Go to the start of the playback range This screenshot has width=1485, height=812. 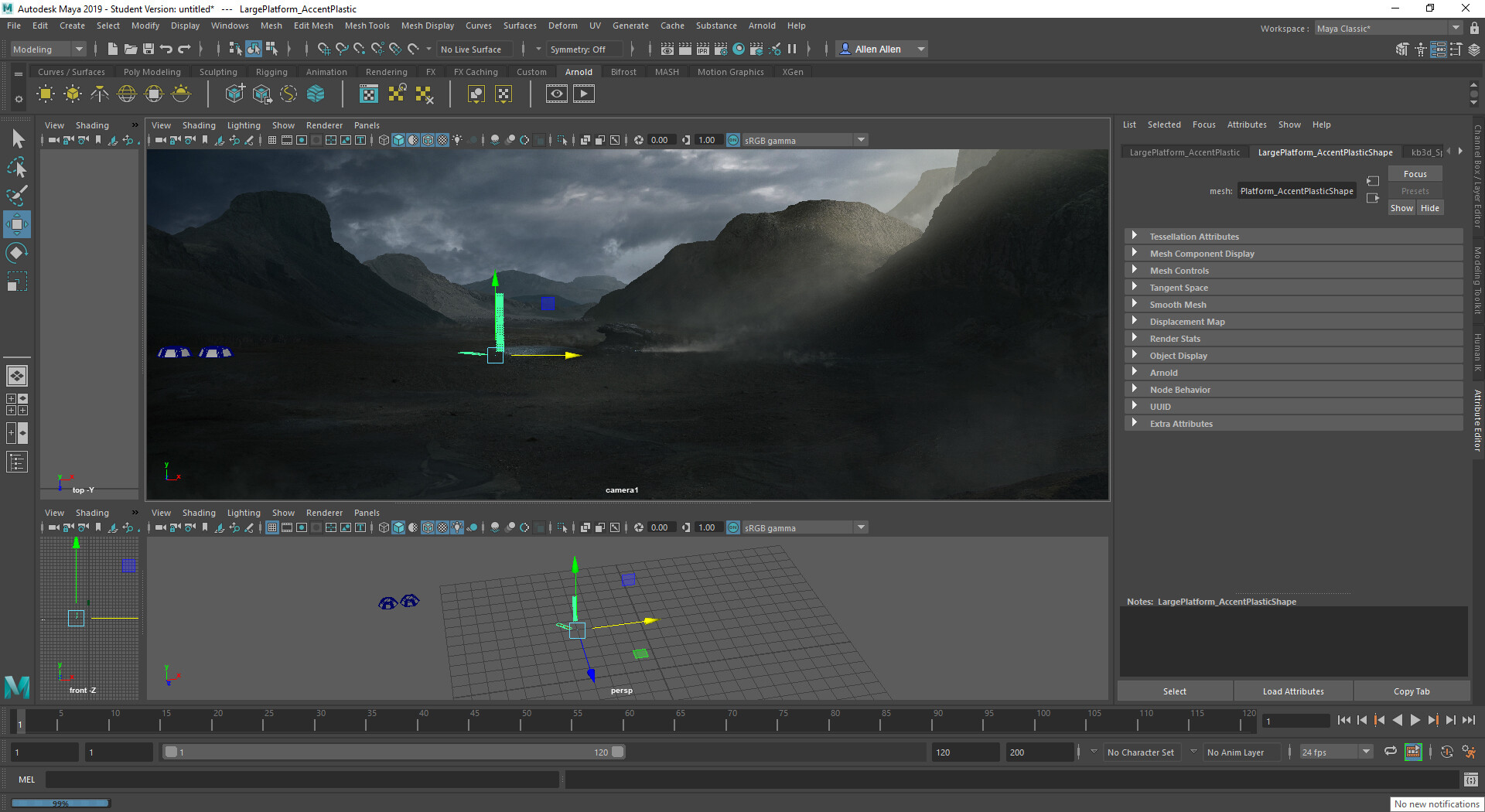1344,720
